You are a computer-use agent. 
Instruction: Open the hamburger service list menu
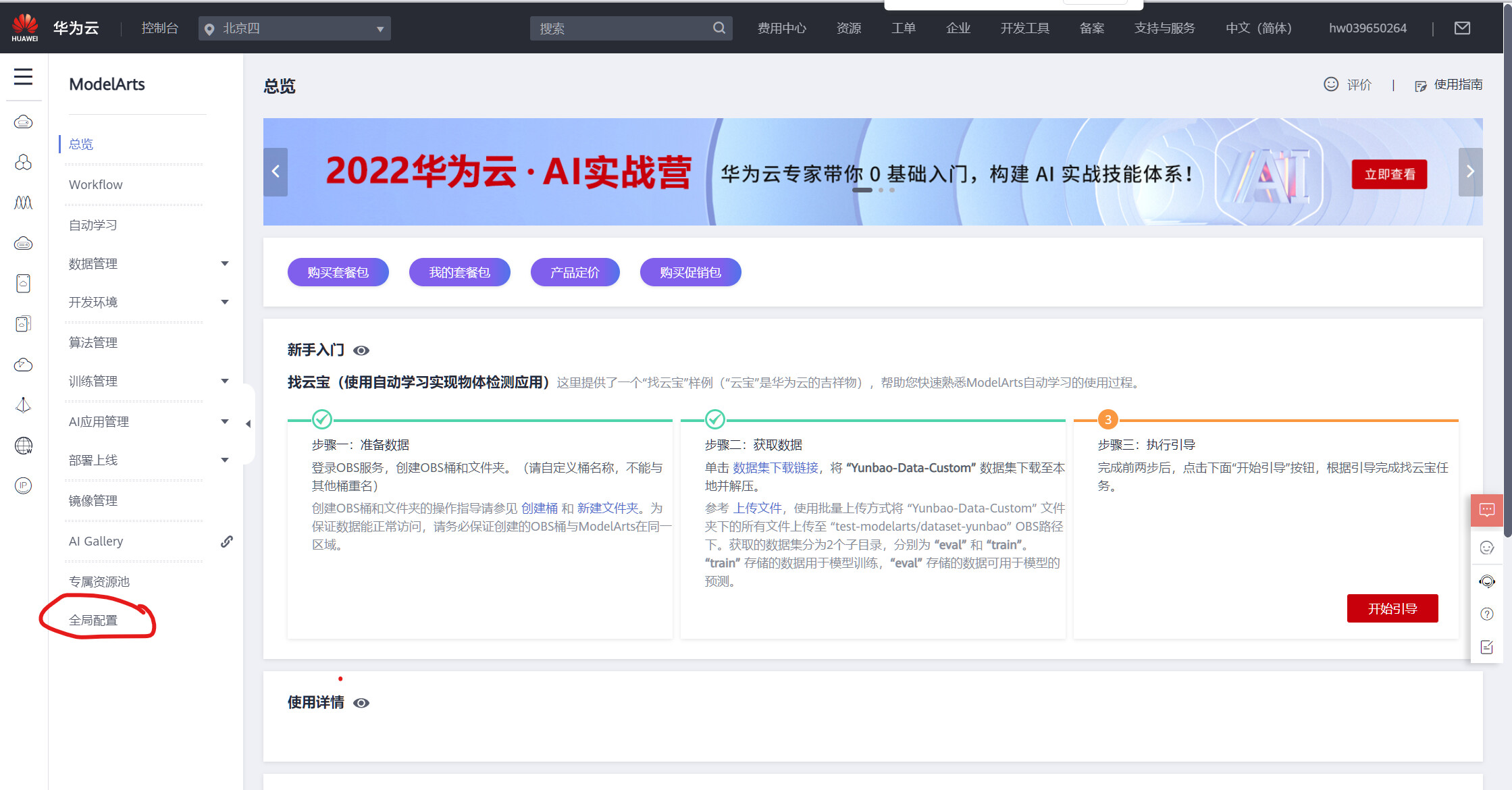click(x=23, y=76)
